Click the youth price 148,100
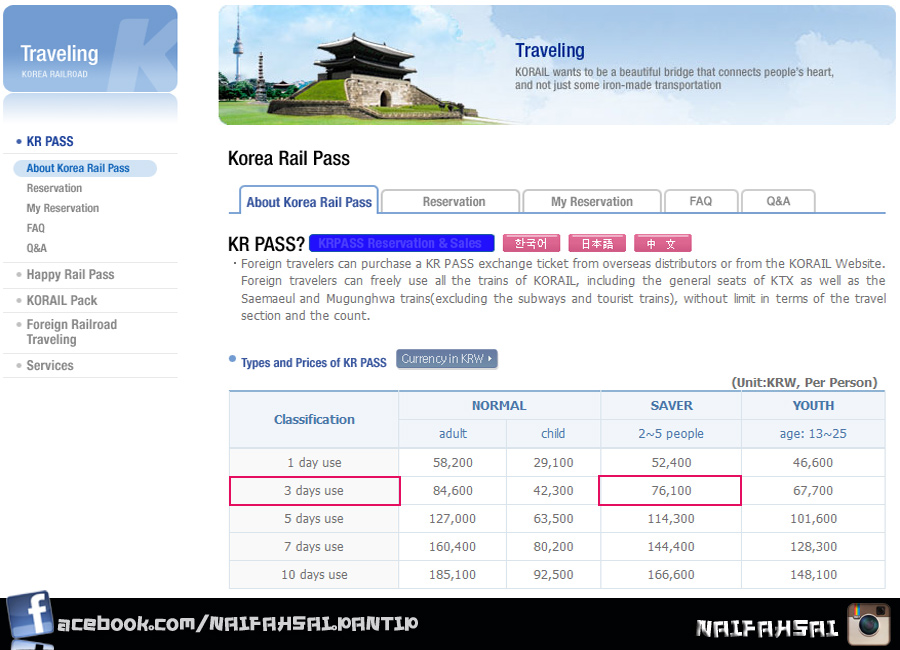 813,574
